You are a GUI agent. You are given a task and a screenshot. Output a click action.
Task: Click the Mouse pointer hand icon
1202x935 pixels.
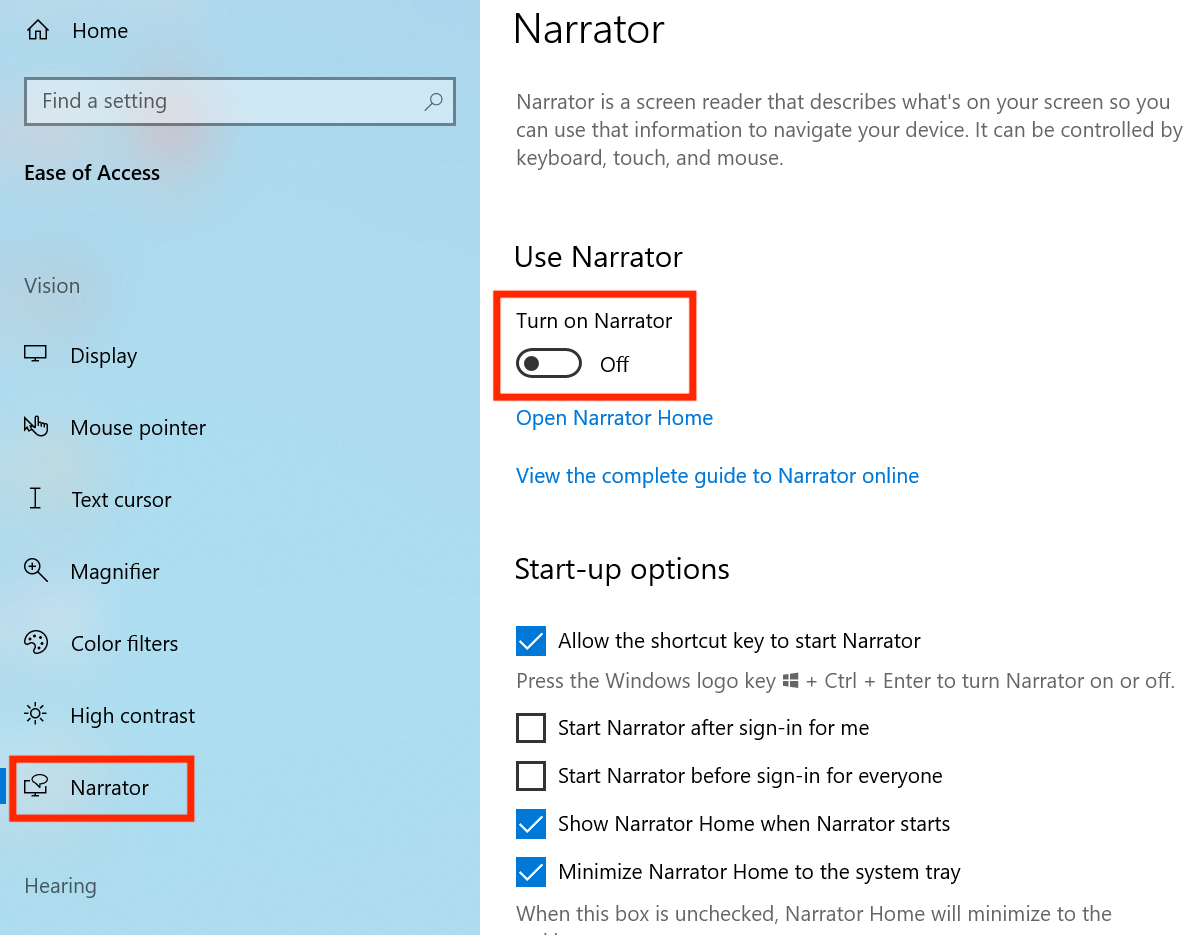(36, 427)
